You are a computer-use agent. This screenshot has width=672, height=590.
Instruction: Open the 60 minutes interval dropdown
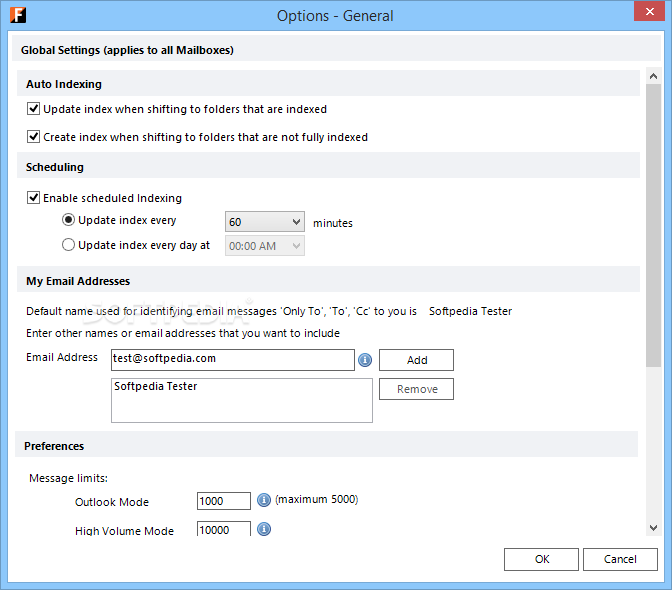(x=265, y=222)
